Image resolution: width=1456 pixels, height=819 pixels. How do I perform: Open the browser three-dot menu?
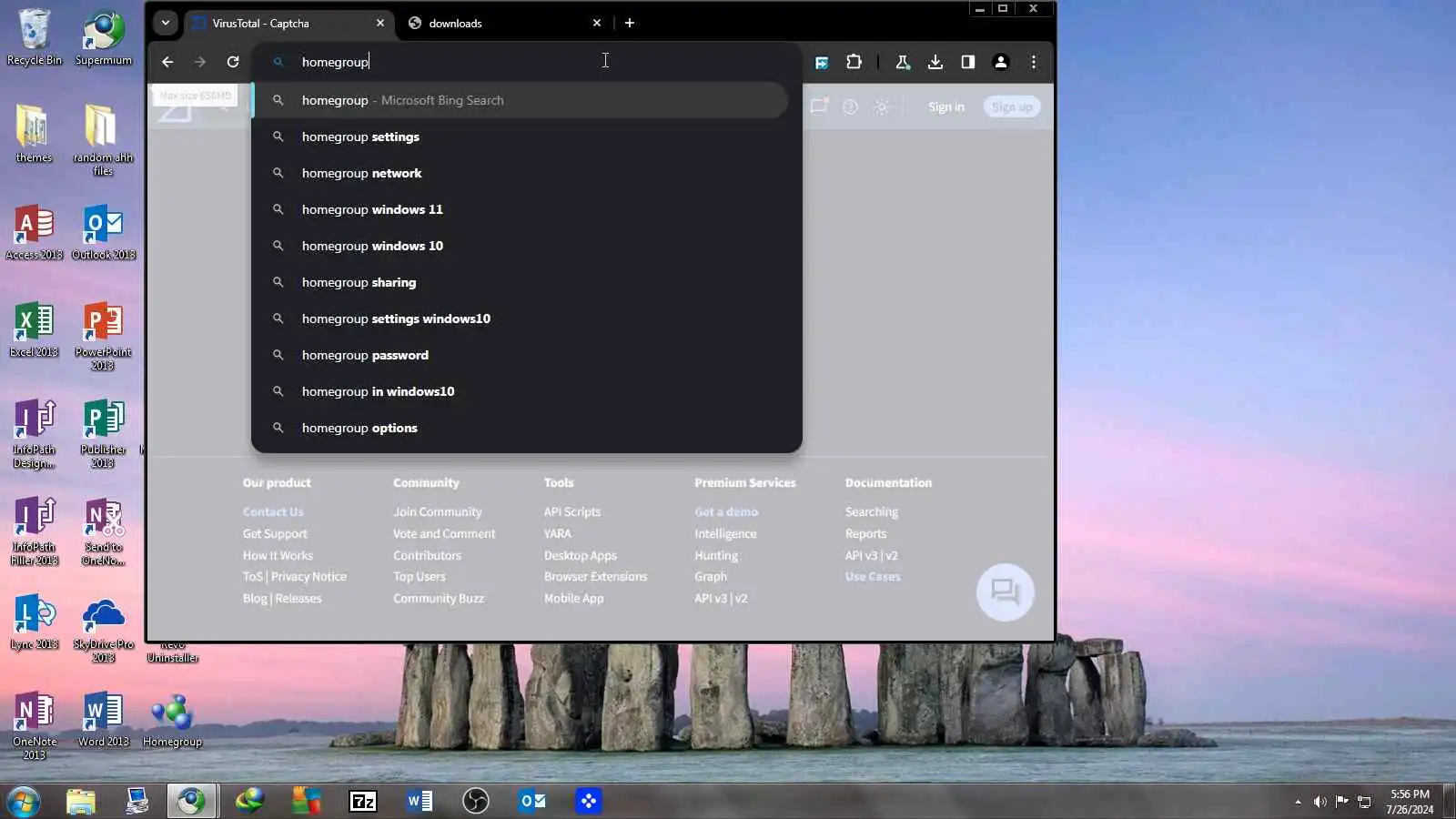(1033, 62)
